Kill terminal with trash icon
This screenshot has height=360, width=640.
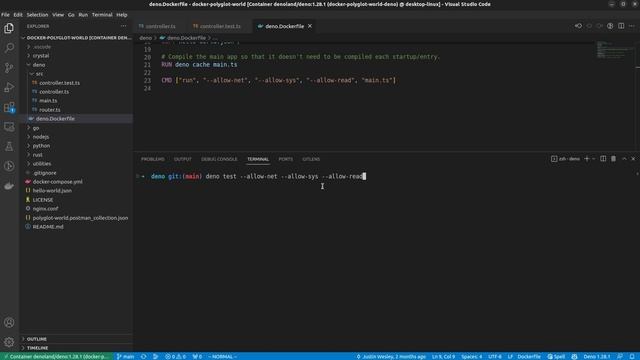click(613, 159)
